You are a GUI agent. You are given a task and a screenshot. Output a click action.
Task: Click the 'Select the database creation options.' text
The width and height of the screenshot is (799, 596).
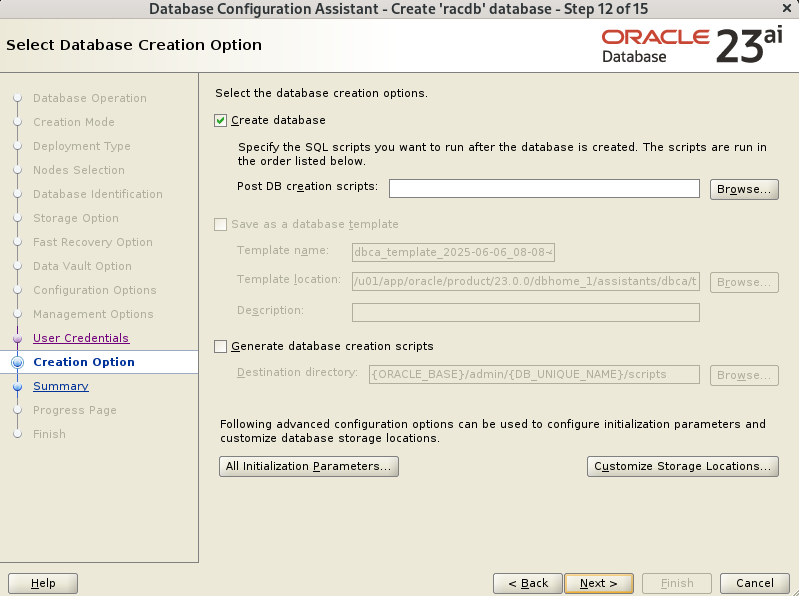[x=322, y=93]
